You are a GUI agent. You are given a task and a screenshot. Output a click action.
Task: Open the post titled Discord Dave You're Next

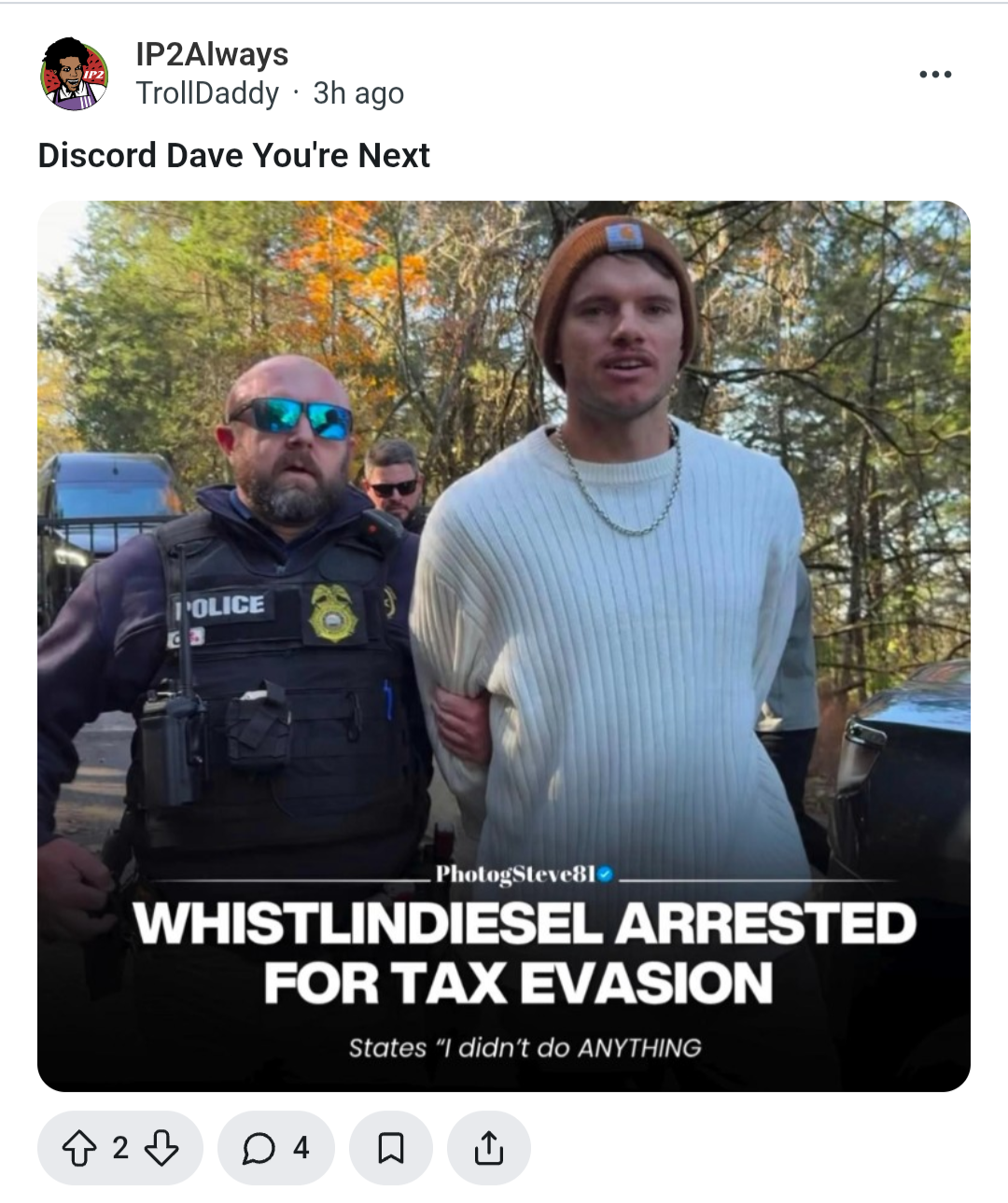pyautogui.click(x=233, y=155)
